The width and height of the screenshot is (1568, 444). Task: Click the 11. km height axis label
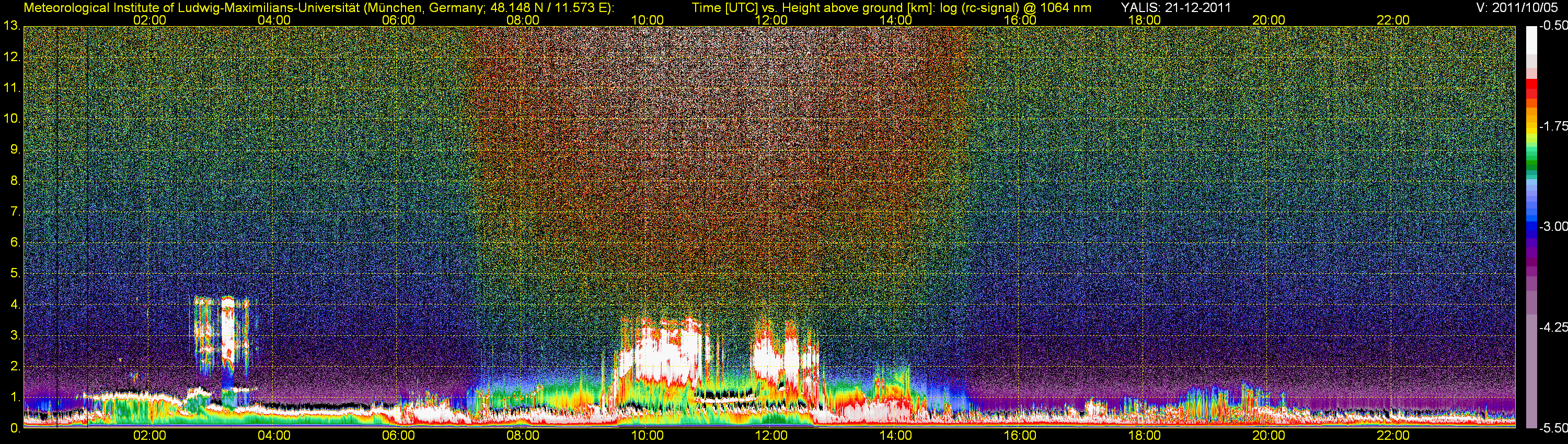[12, 88]
